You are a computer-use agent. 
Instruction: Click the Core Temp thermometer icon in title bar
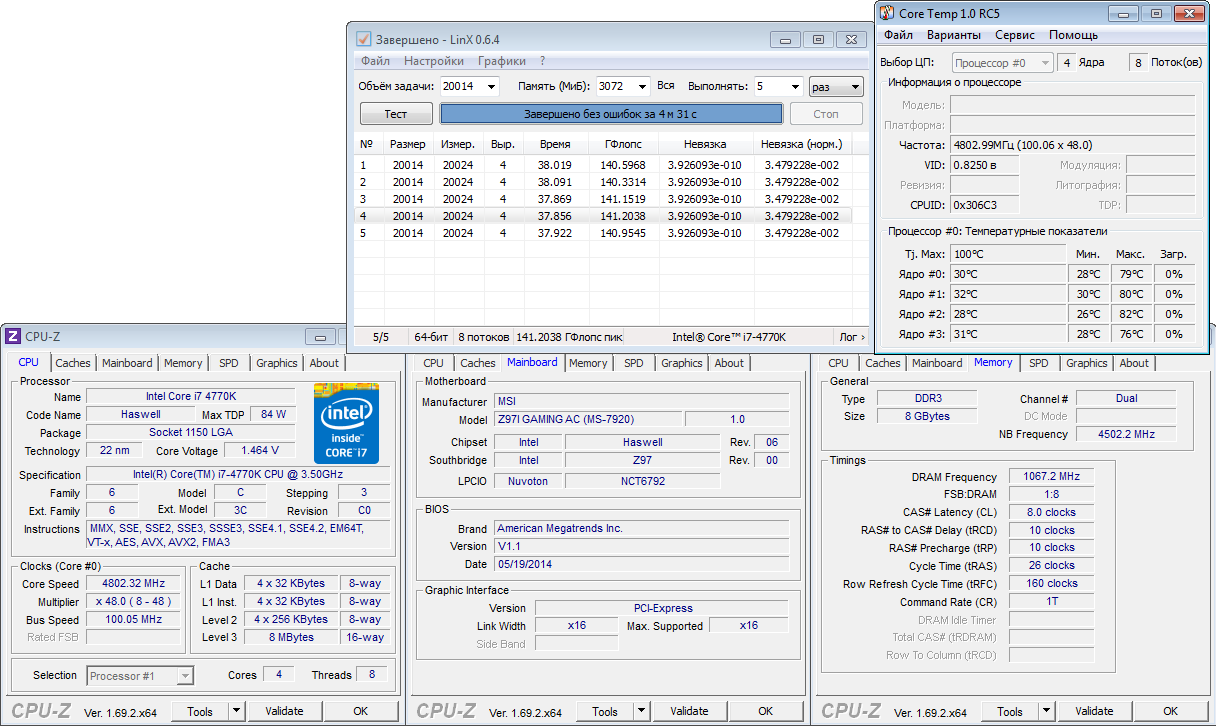tap(887, 13)
